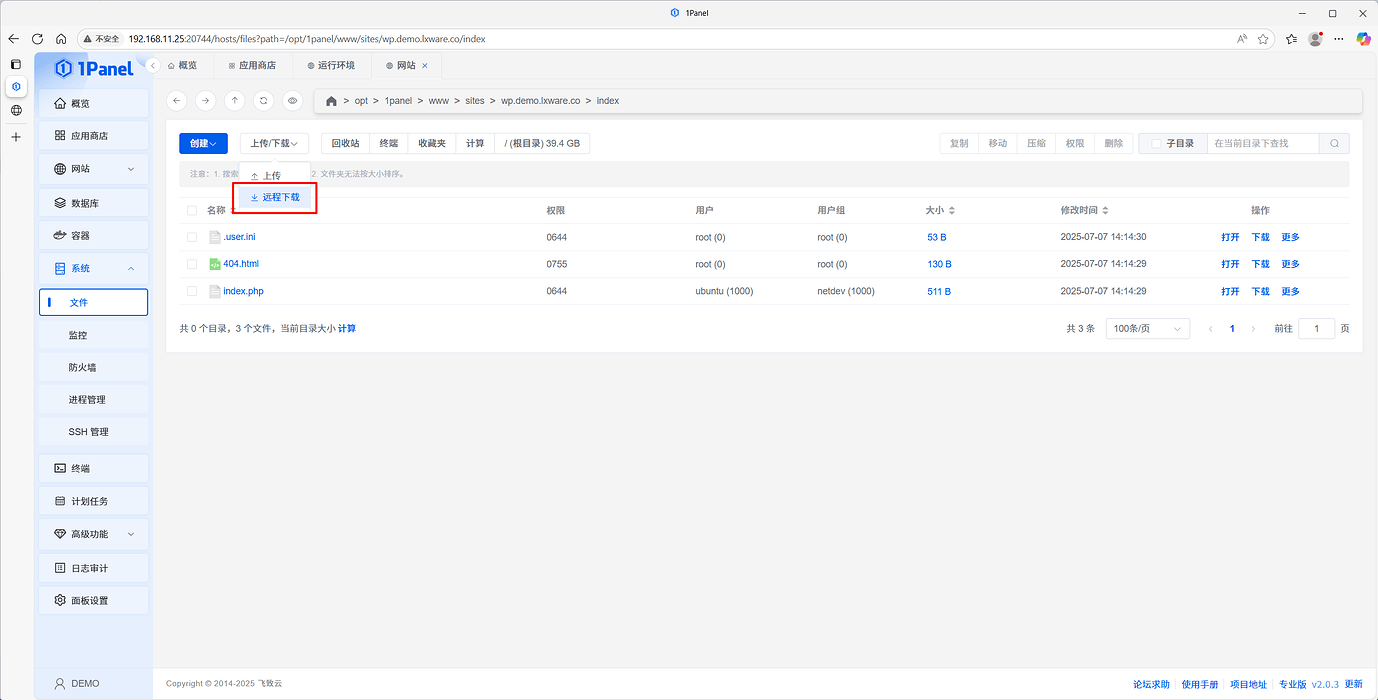Image resolution: width=1378 pixels, height=700 pixels.
Task: Click the back navigation arrow in the file manager
Action: [x=176, y=100]
